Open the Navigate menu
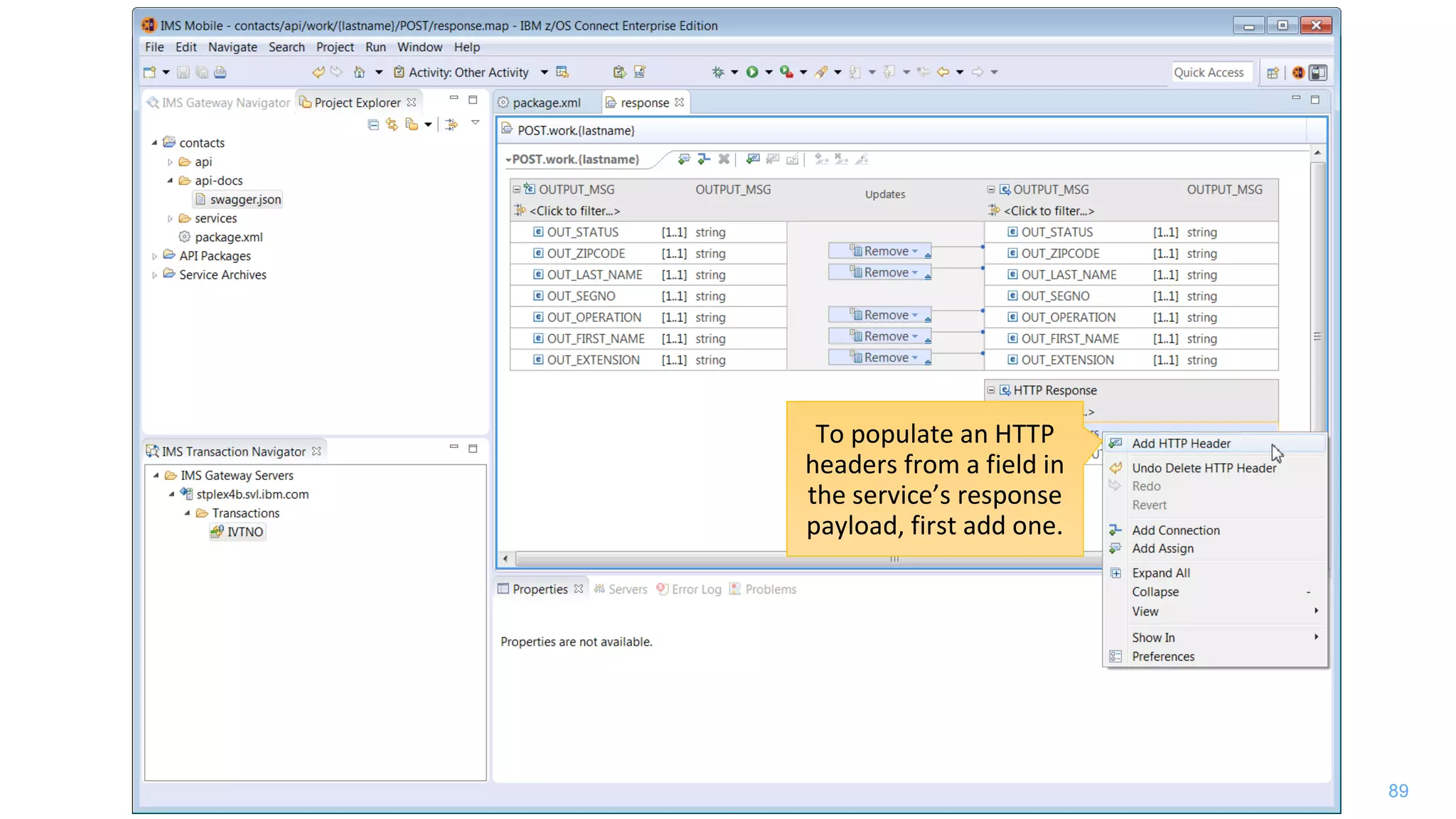 coord(232,47)
